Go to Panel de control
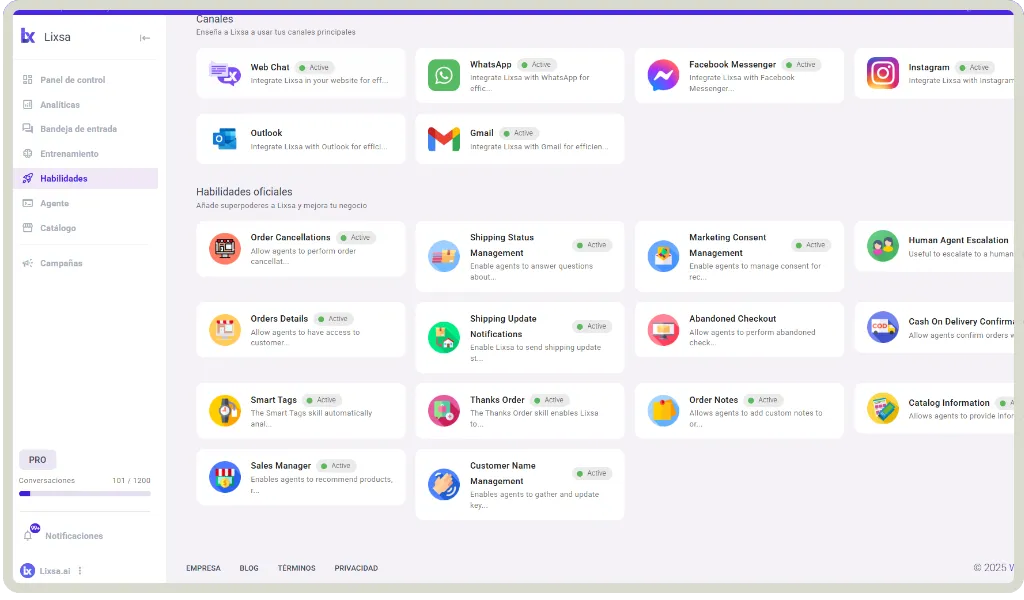Screen dimensions: 1024x600 (72, 80)
